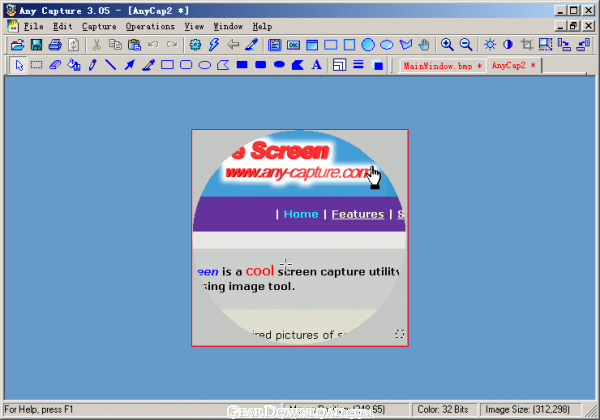The width and height of the screenshot is (600, 420).
Task: Select ellipse region capture icon
Action: click(386, 45)
